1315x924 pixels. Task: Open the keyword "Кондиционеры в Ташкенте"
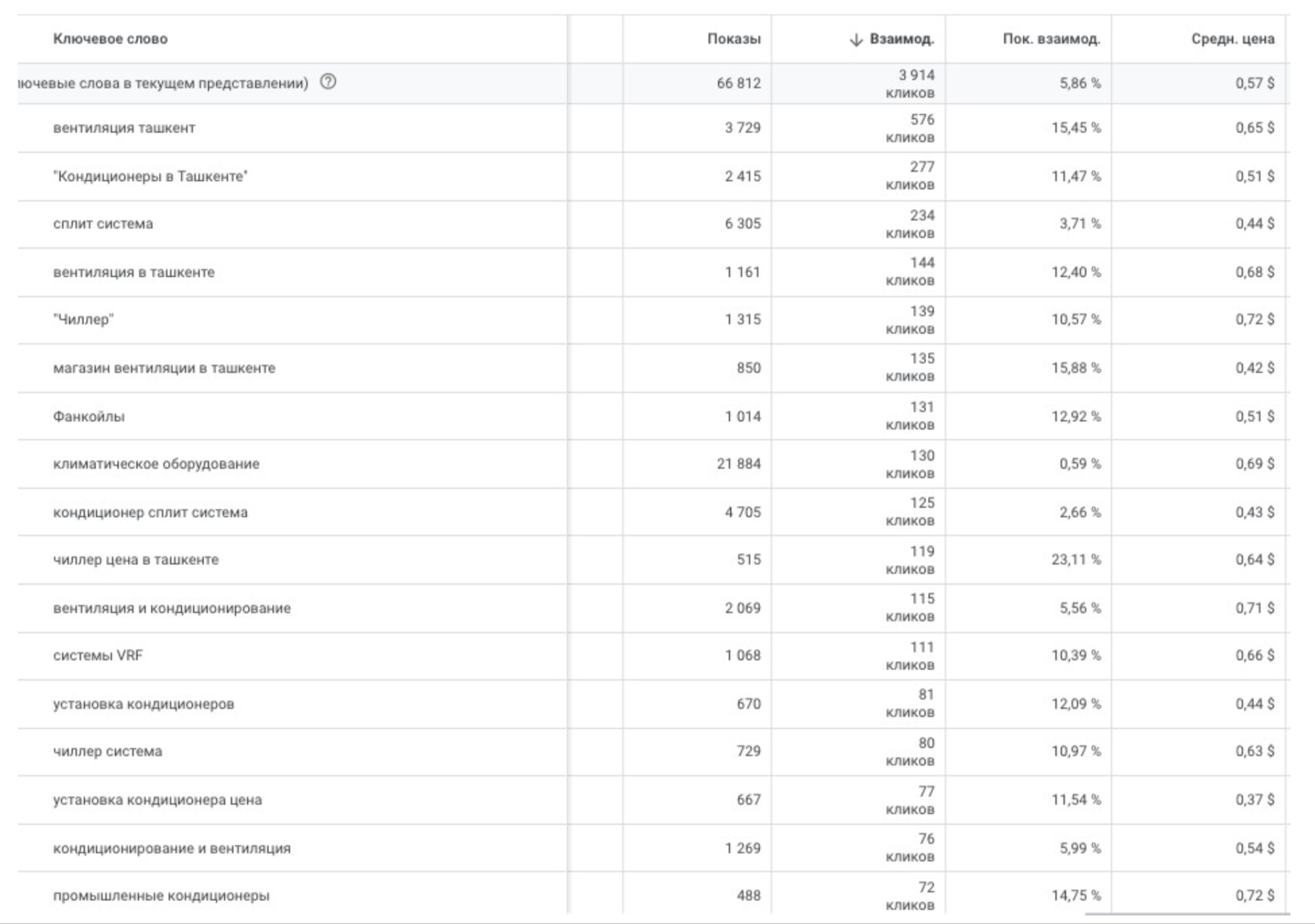click(151, 176)
